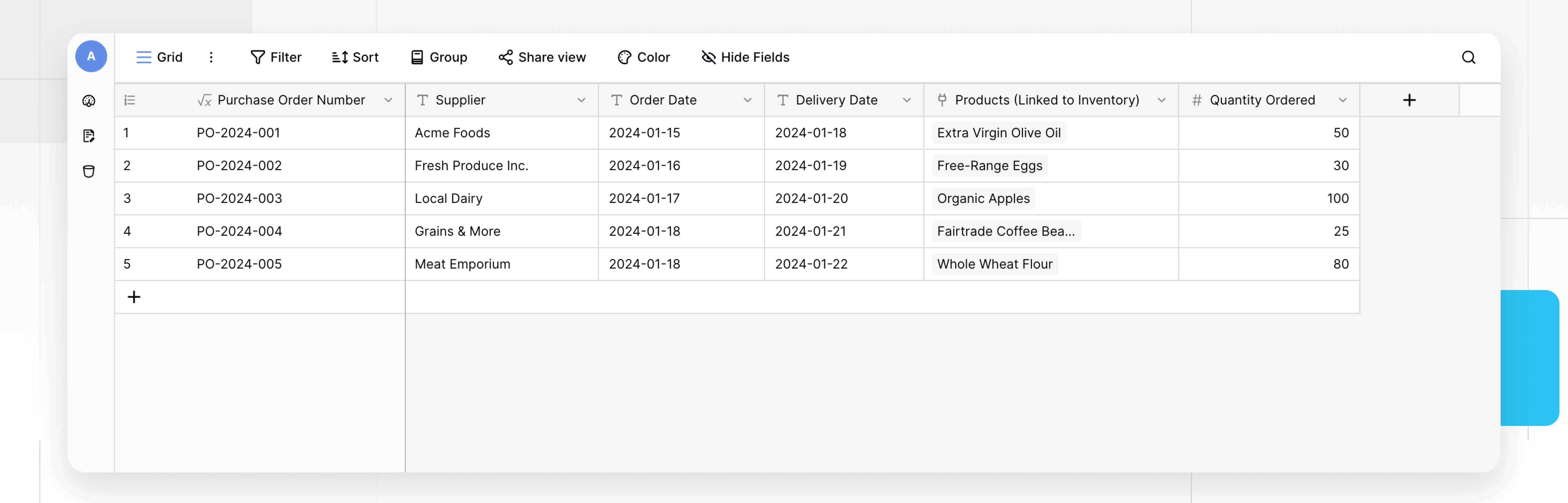Expand Supplier column dropdown arrow

coord(581,100)
